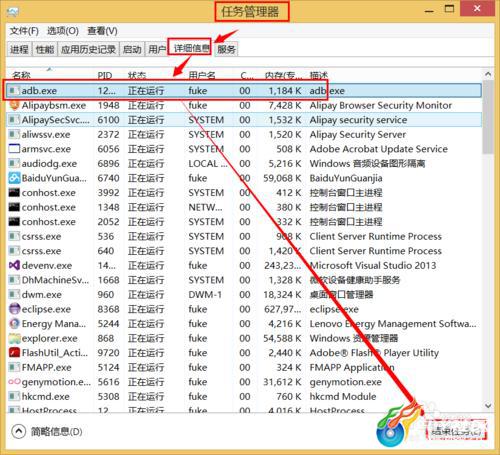Select the adb.exe process row
Screen dimensions: 500x455
click(244, 91)
